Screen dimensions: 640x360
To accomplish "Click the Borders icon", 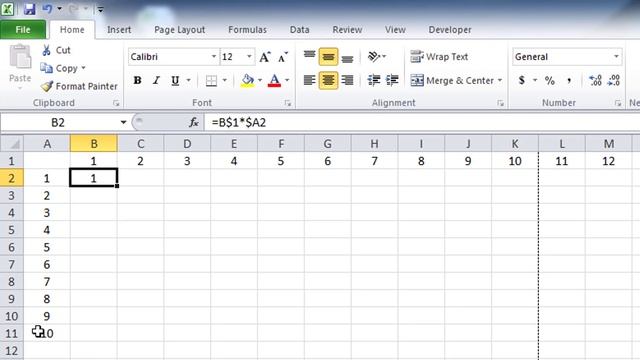I will 211,81.
